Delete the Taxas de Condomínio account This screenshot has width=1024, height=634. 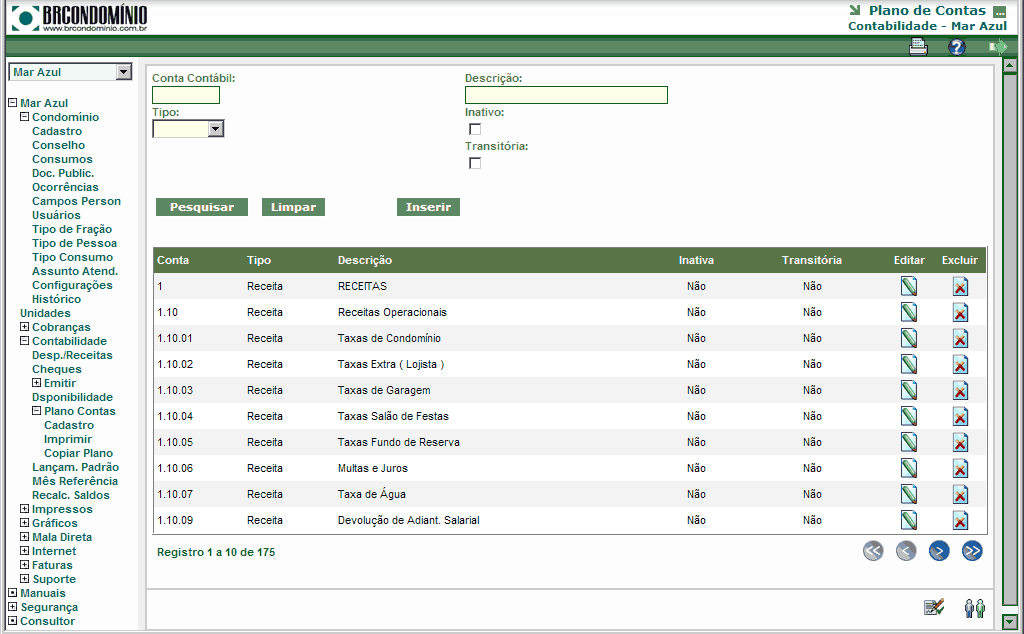click(x=960, y=339)
